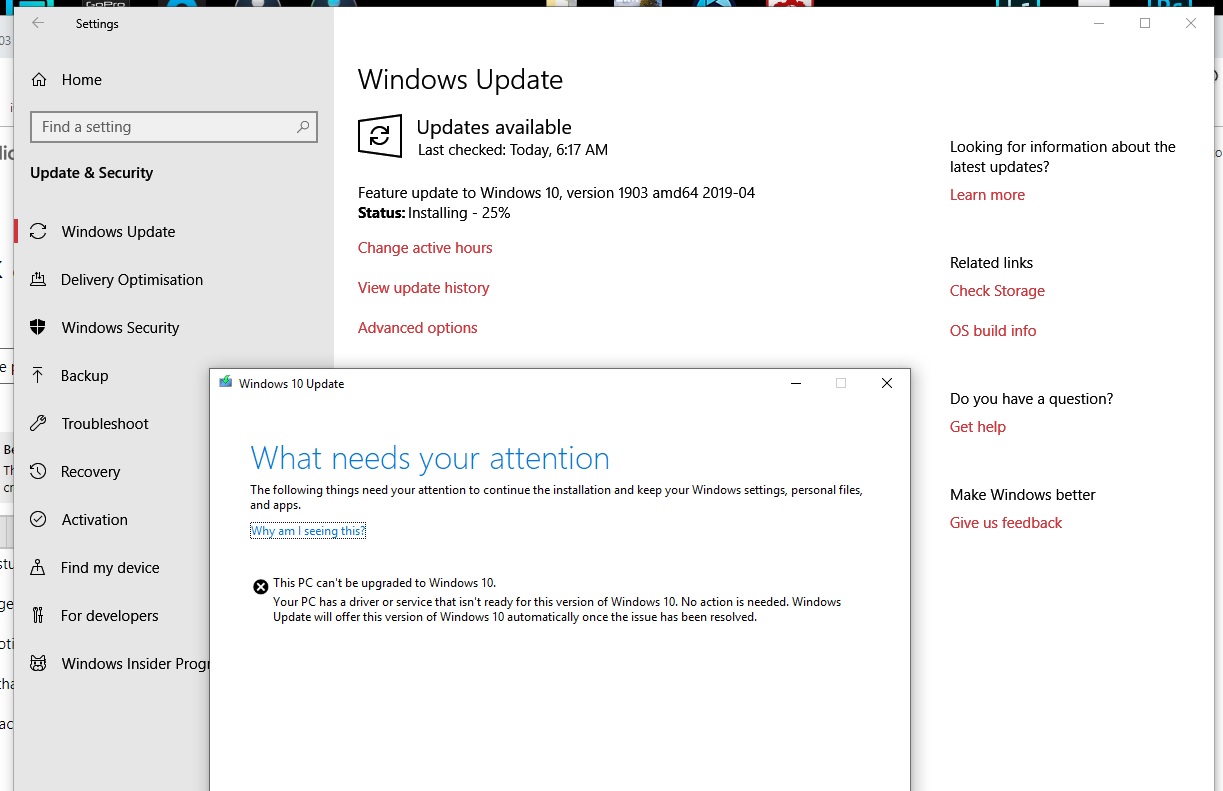Open Check Storage link
Screen dimensions: 1223x791
997,291
